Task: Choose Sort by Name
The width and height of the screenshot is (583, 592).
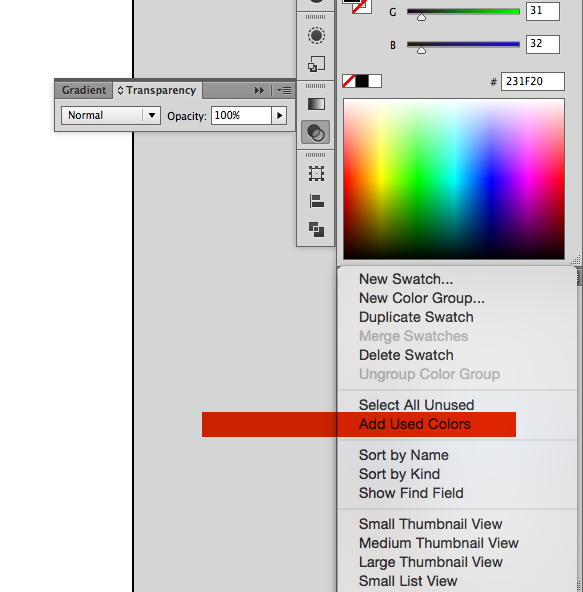Action: [x=404, y=455]
